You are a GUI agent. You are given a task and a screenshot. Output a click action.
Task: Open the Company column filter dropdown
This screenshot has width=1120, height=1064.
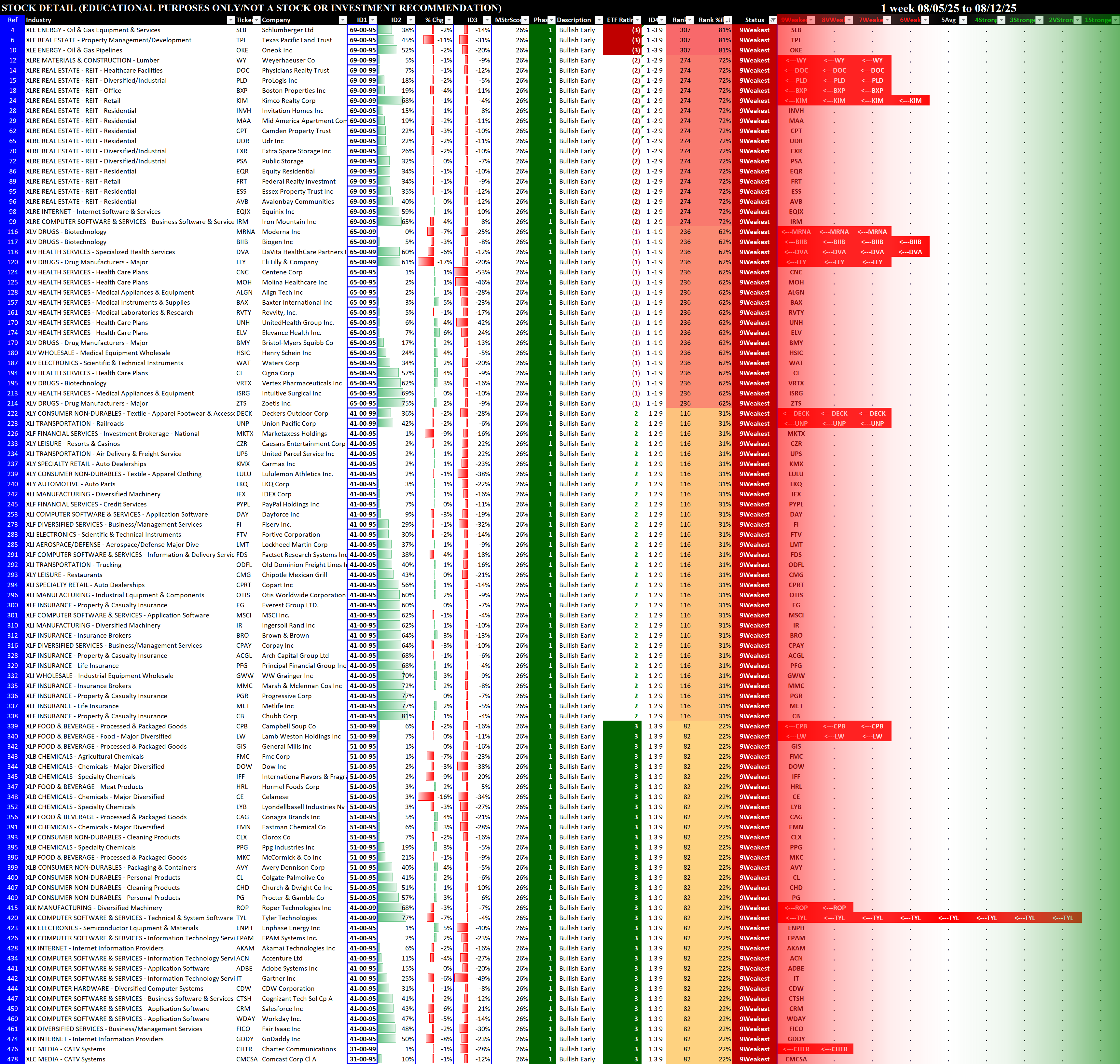pyautogui.click(x=342, y=20)
